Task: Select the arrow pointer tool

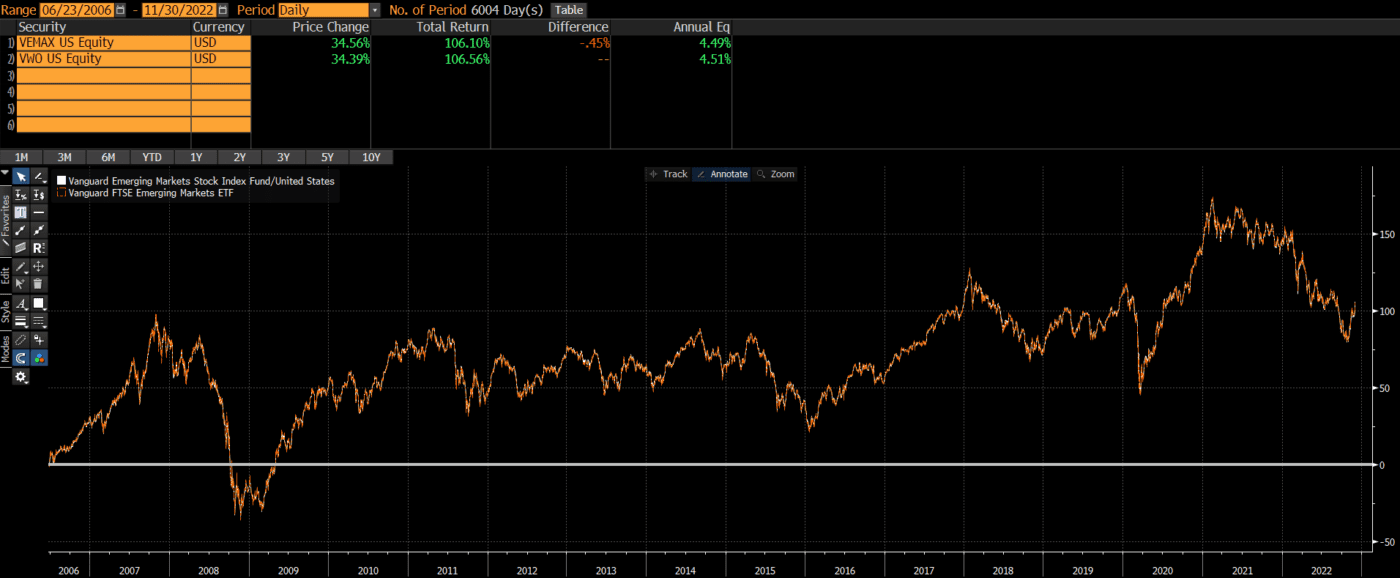Action: pos(21,176)
